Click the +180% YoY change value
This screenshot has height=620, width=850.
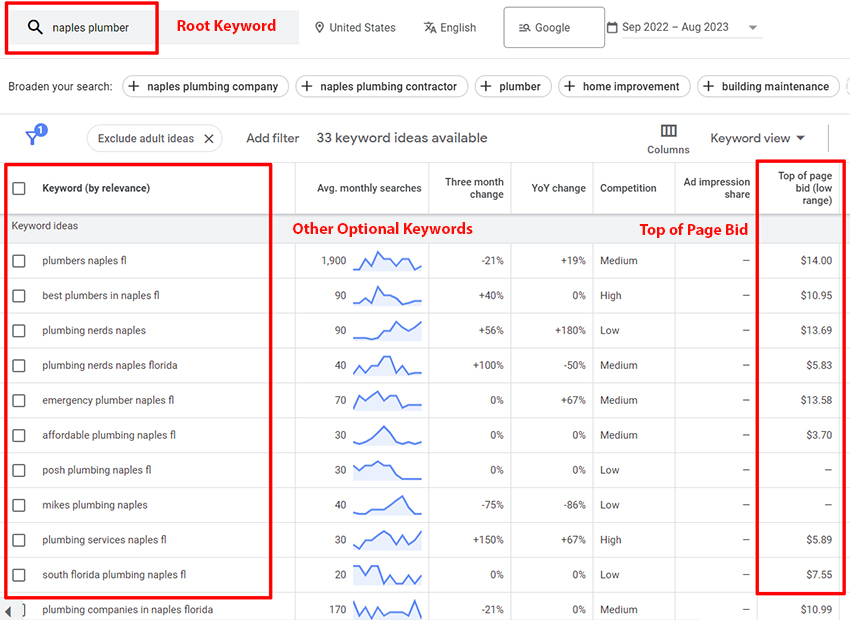tap(570, 331)
